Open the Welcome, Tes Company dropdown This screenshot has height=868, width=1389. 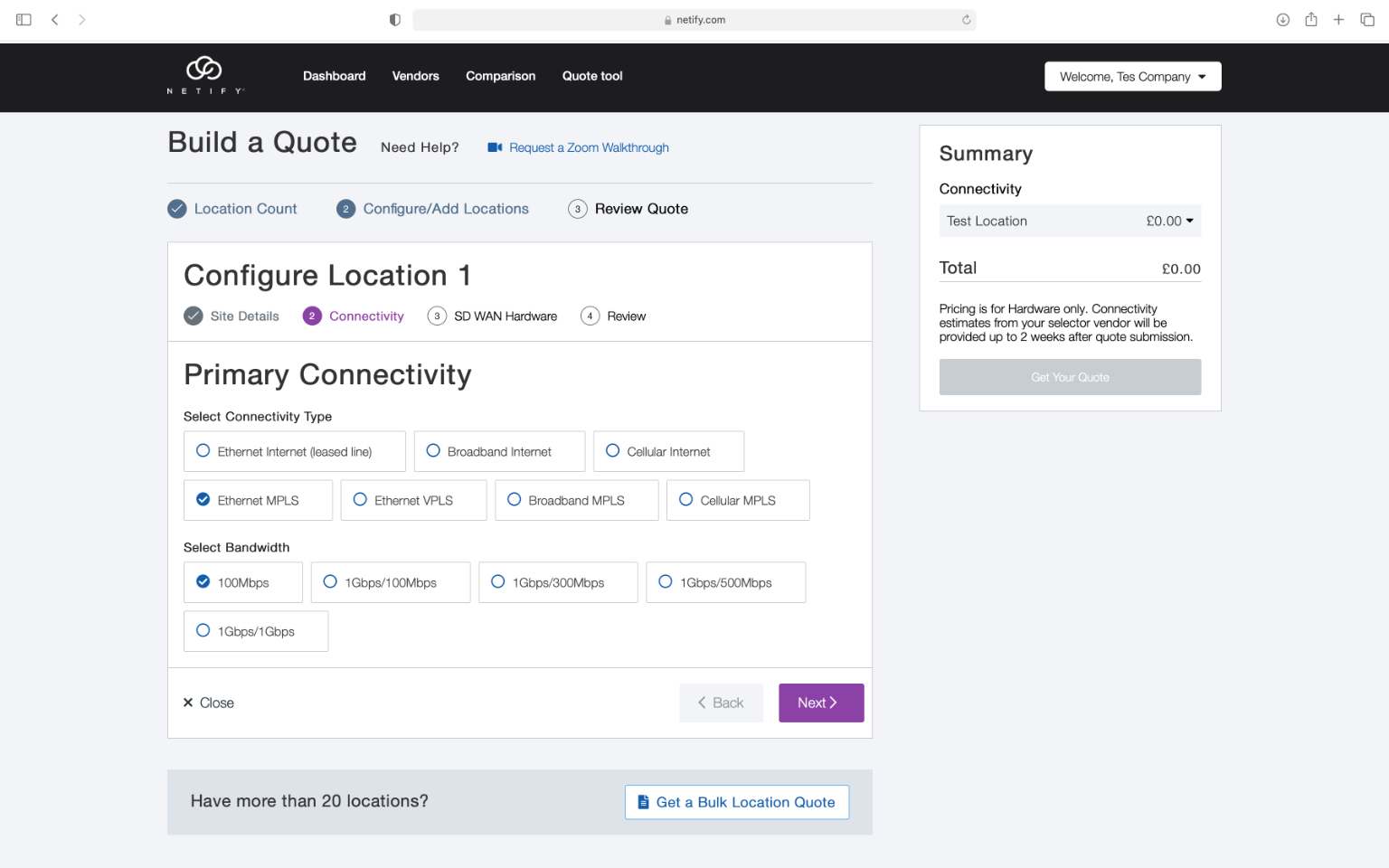[x=1132, y=76]
